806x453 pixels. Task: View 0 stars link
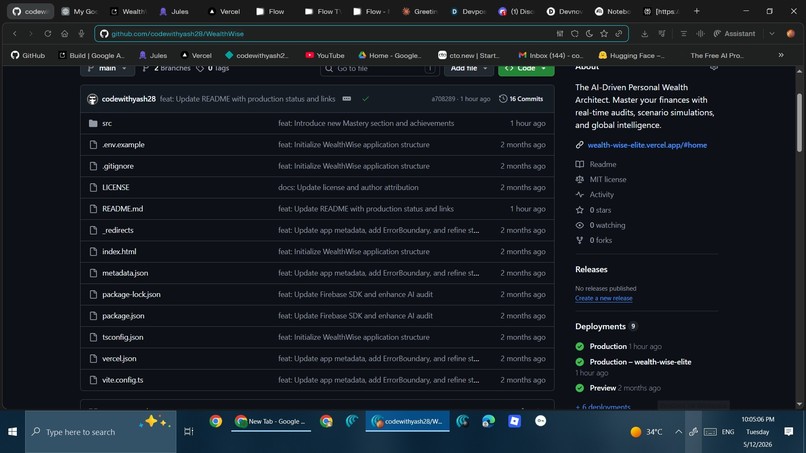(600, 210)
